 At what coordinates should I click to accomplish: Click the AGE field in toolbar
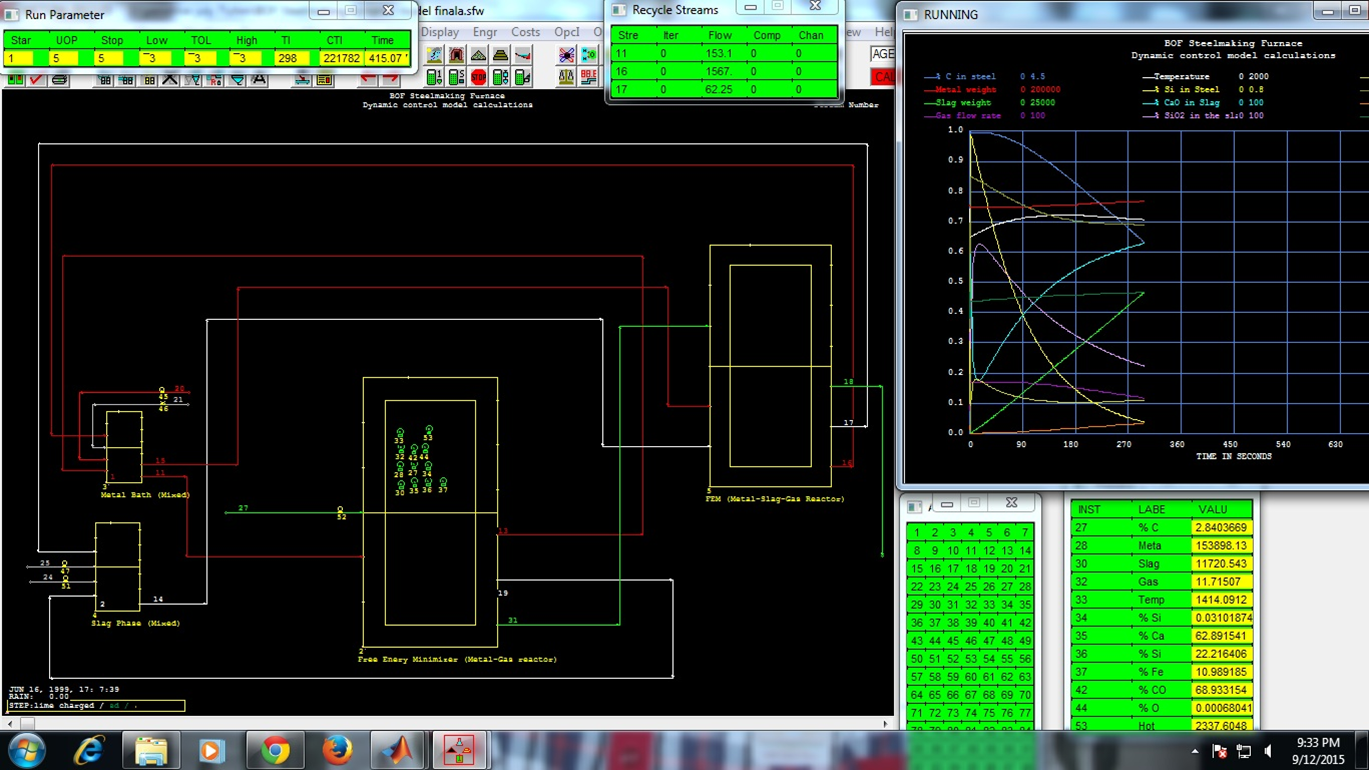(x=883, y=54)
